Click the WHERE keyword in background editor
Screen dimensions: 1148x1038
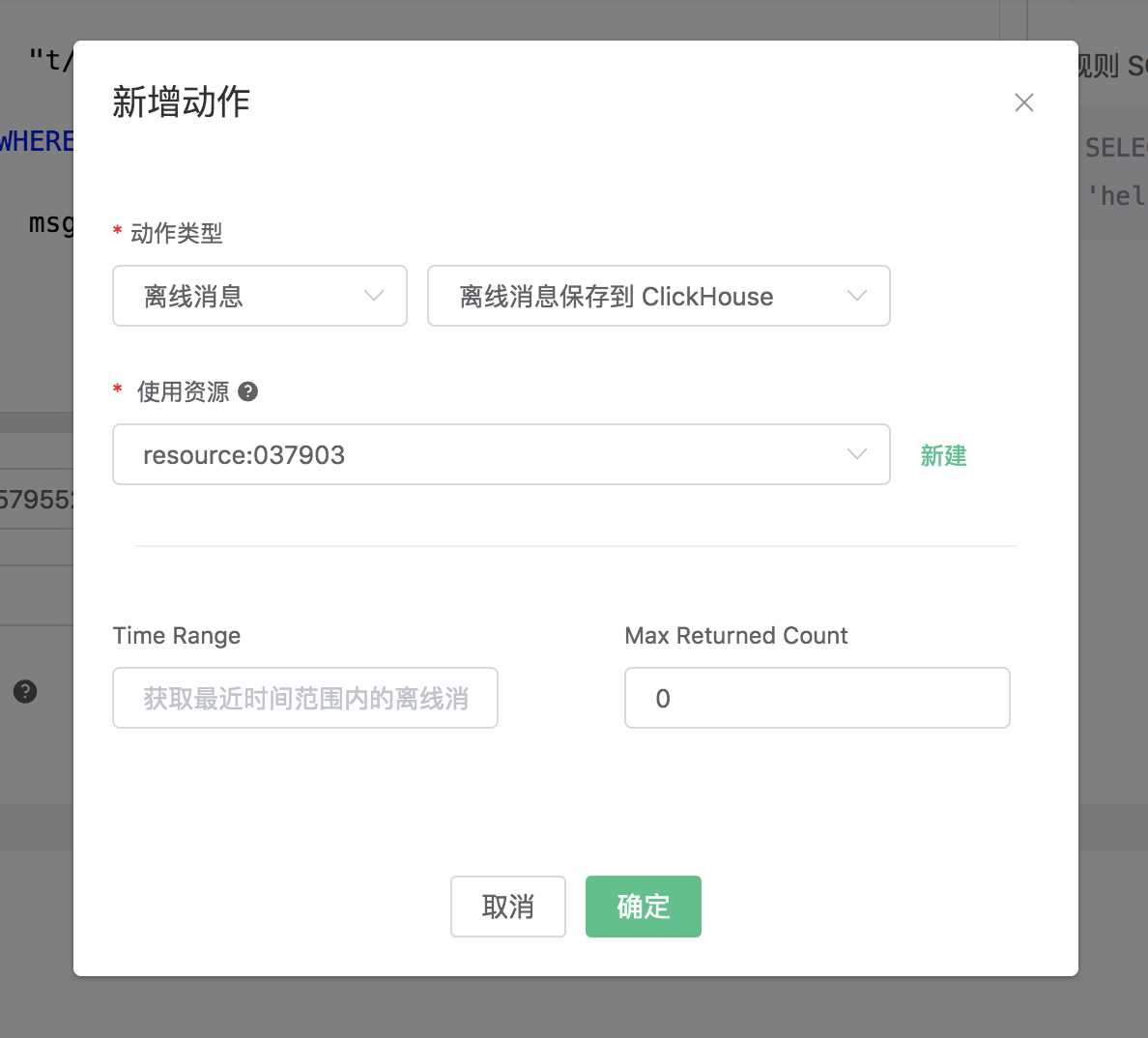tap(37, 142)
